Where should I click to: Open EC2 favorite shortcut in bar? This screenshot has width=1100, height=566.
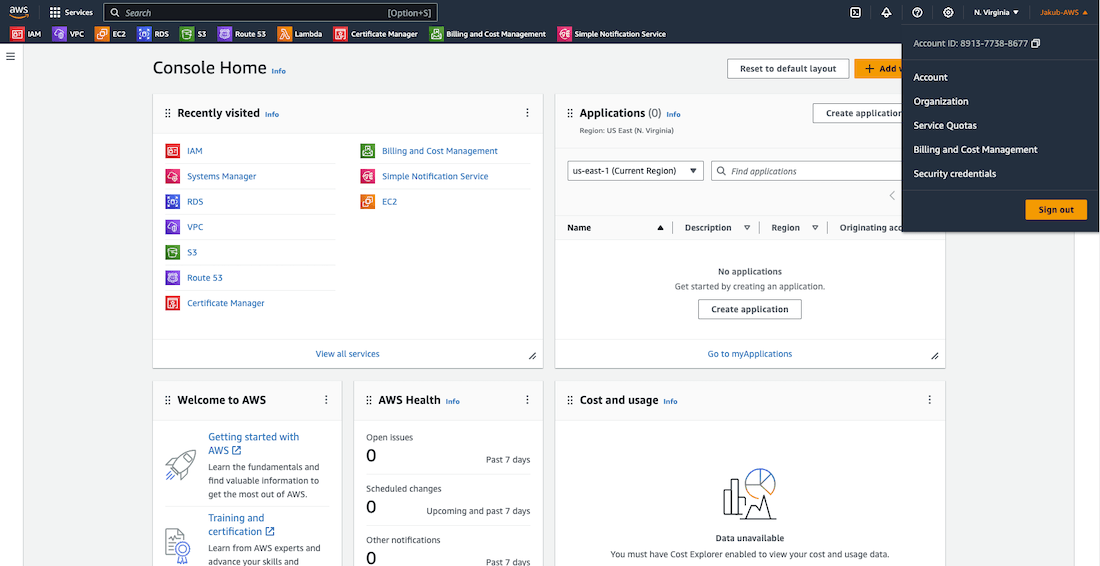pyautogui.click(x=110, y=34)
